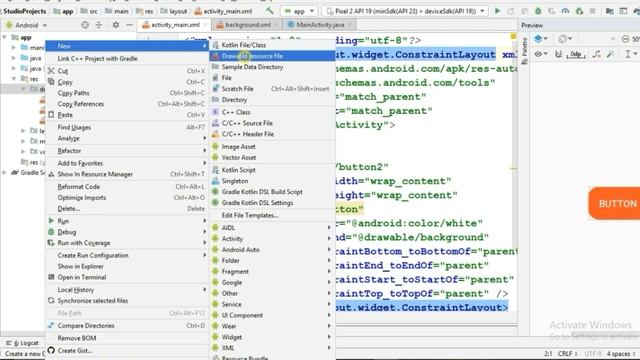Click the eye view options icon in Preview

click(540, 54)
